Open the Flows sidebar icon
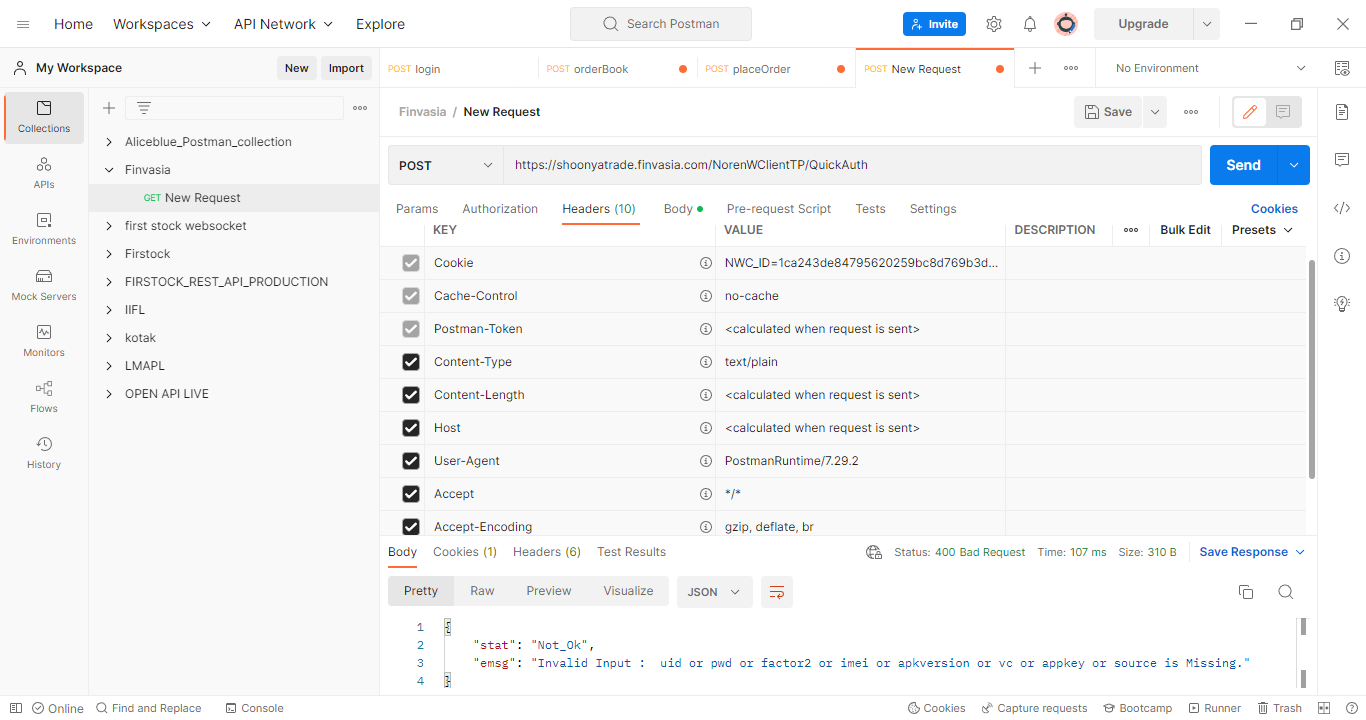Image resolution: width=1366 pixels, height=720 pixels. (44, 397)
